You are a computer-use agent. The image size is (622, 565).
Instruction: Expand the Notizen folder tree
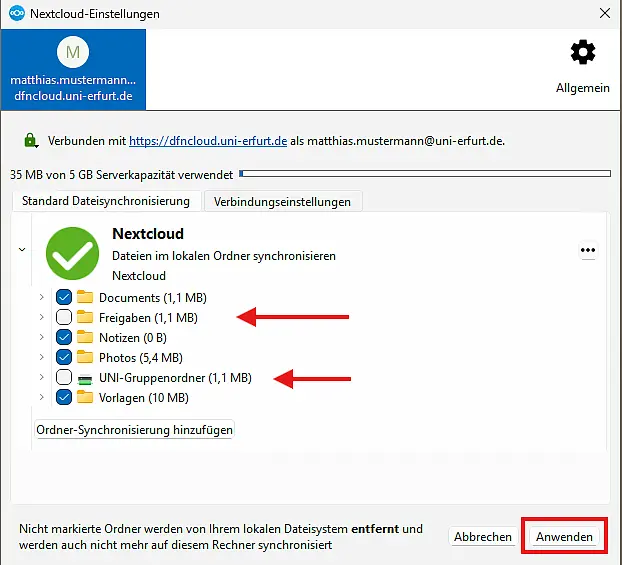click(41, 337)
